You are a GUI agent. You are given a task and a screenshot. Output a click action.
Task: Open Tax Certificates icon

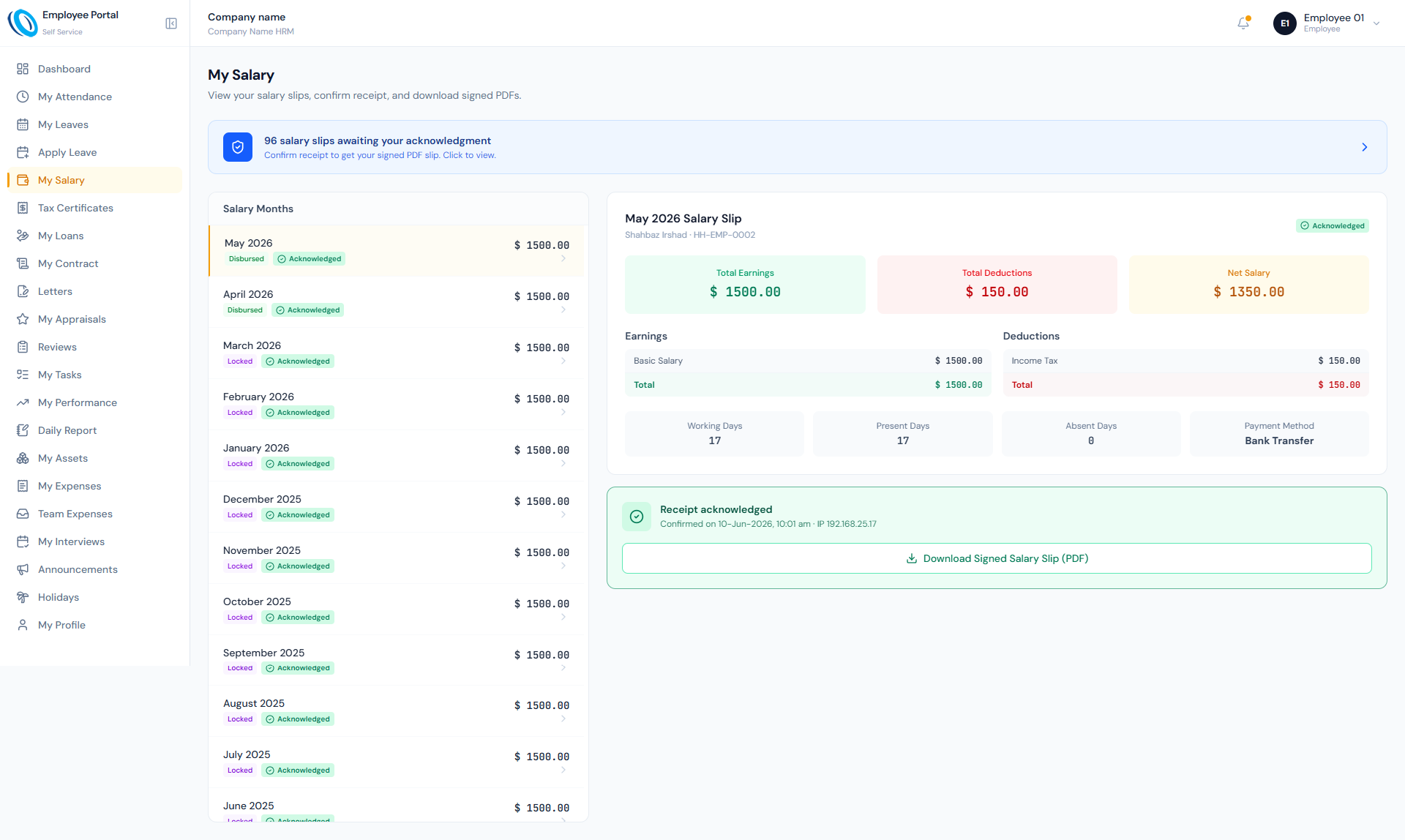point(23,208)
